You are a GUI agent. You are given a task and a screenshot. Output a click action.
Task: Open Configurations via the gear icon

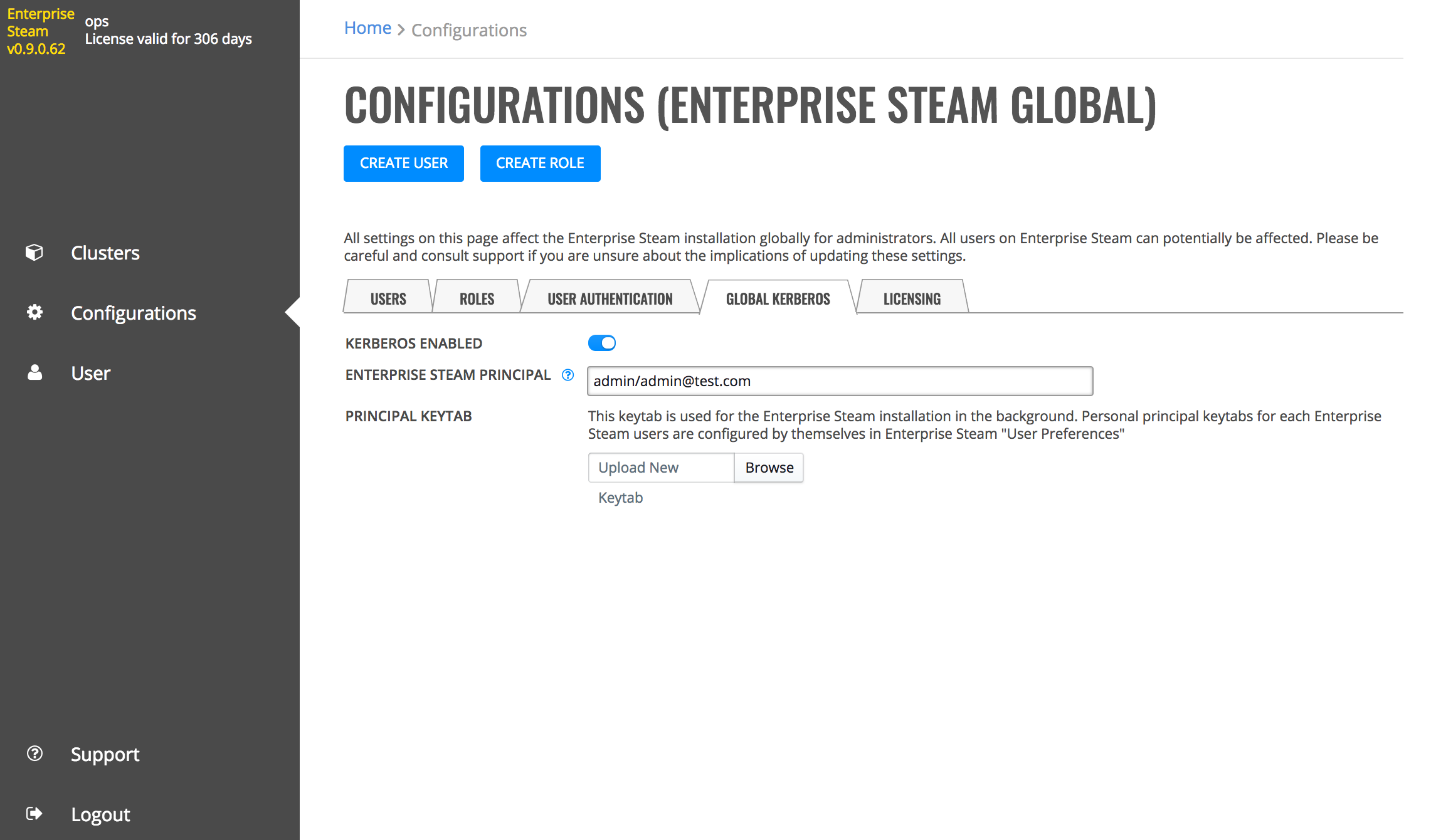pos(34,312)
